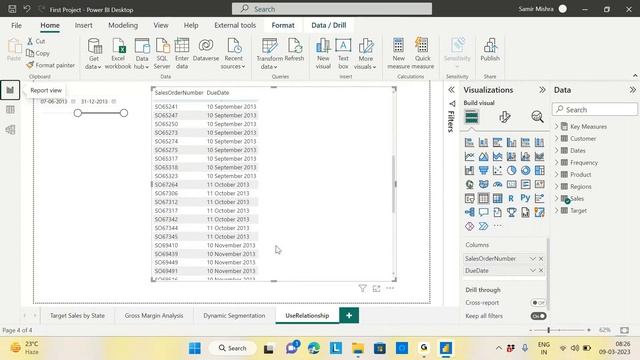
Task: Select the R script visual
Action: click(511, 198)
